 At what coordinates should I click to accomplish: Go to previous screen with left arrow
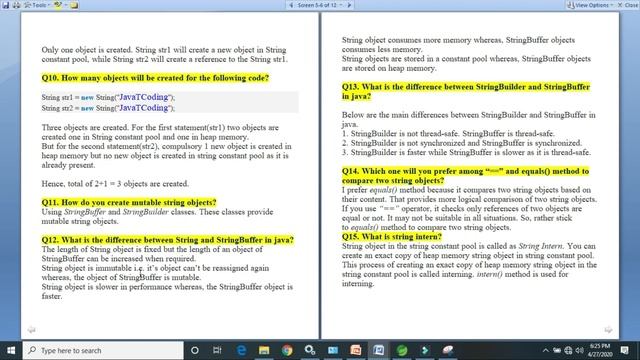[291, 5]
